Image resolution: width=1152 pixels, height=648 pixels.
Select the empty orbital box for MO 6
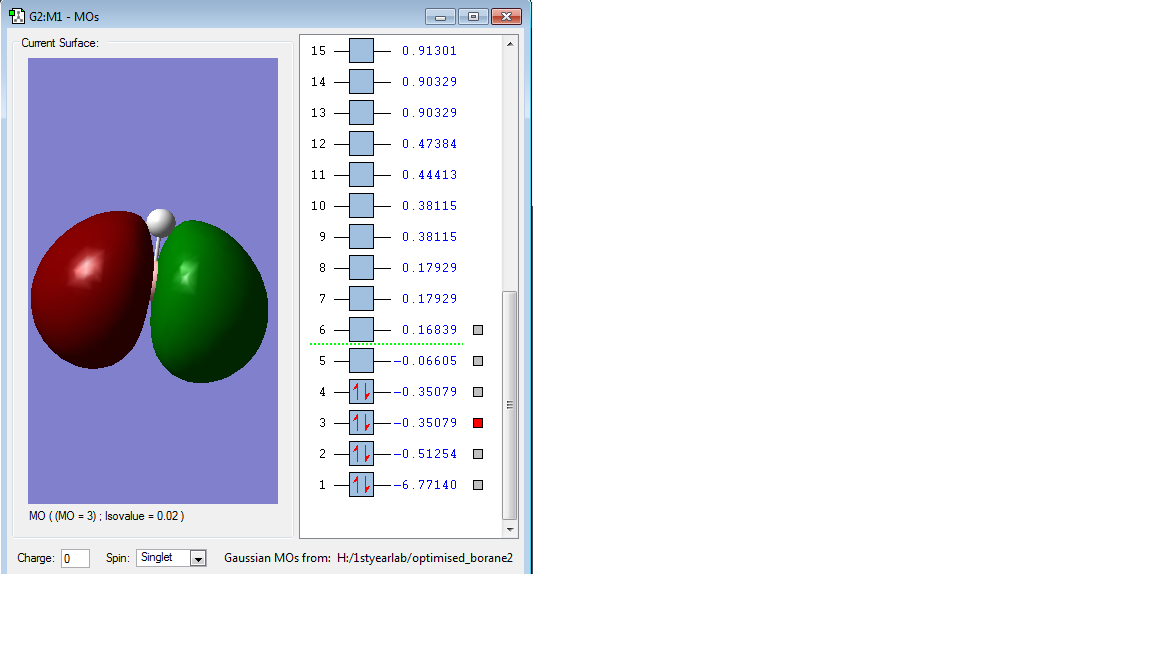pos(361,330)
